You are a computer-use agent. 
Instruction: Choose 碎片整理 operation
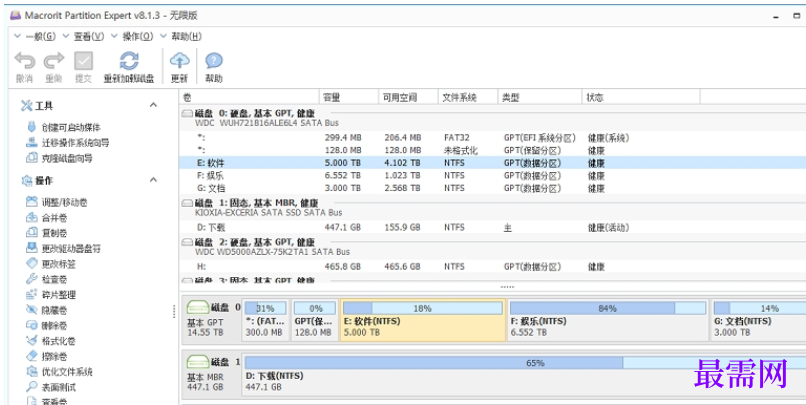click(51, 294)
